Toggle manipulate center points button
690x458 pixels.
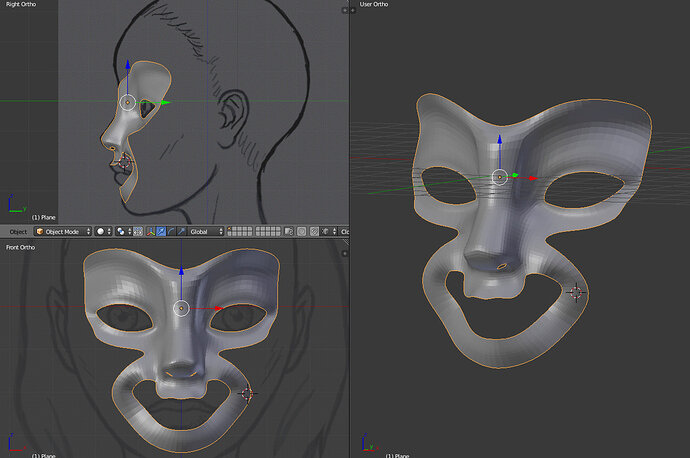click(x=138, y=231)
